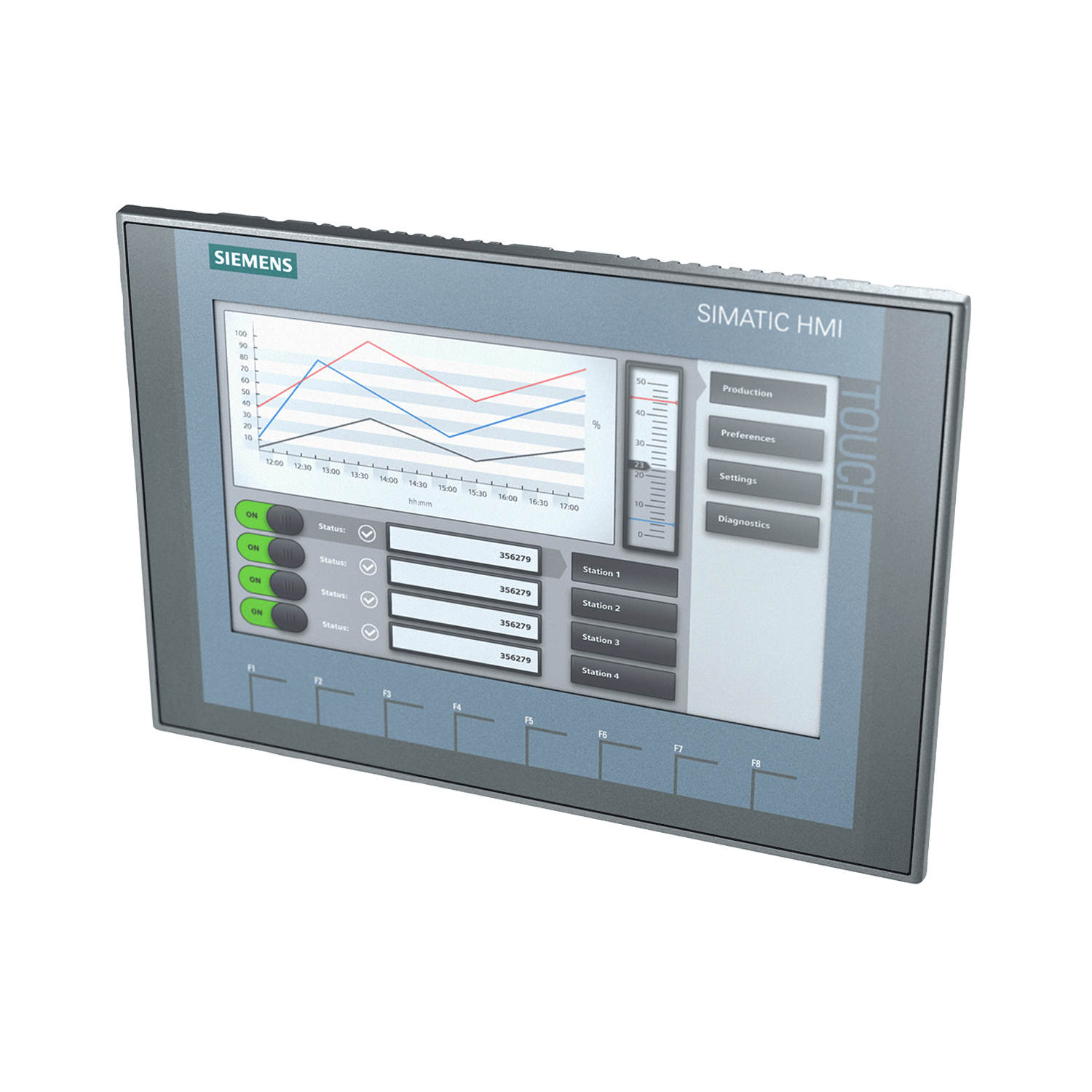The height and width of the screenshot is (1092, 1092).
Task: Click the hh:mm axis label
Action: (x=420, y=502)
